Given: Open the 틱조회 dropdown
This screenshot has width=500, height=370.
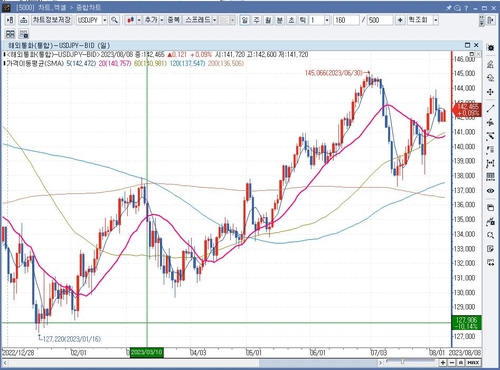Looking at the screenshot, I should pos(435,20).
